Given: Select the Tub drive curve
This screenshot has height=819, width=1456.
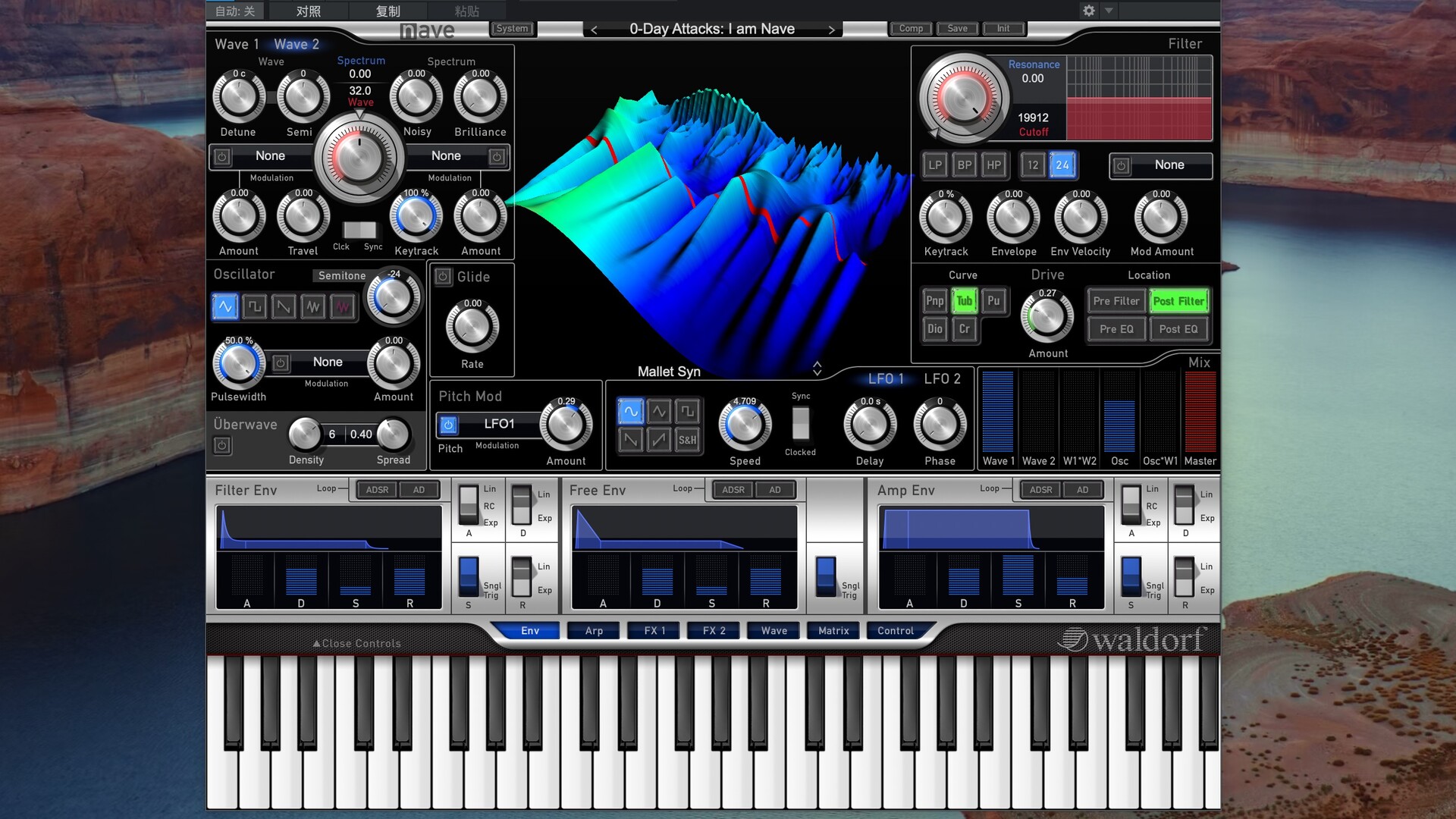Looking at the screenshot, I should point(964,300).
